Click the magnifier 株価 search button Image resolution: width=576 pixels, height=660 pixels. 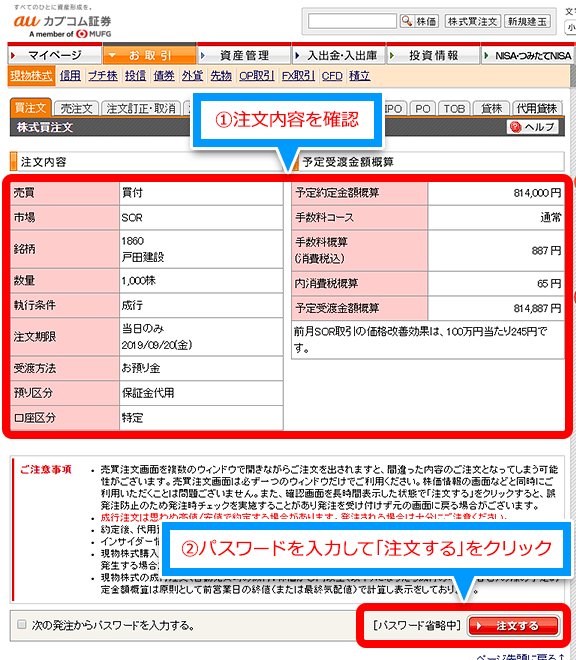pos(419,21)
